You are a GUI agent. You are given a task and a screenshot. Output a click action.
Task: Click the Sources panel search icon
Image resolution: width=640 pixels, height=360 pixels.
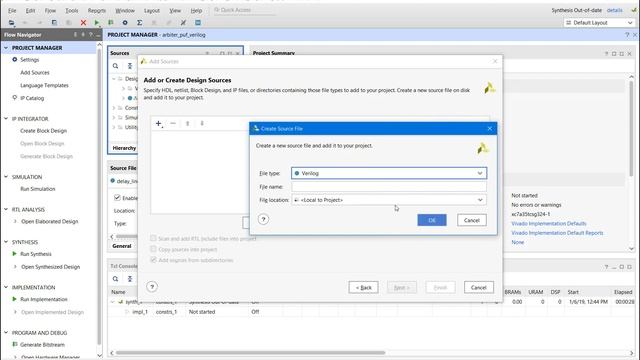coord(116,66)
